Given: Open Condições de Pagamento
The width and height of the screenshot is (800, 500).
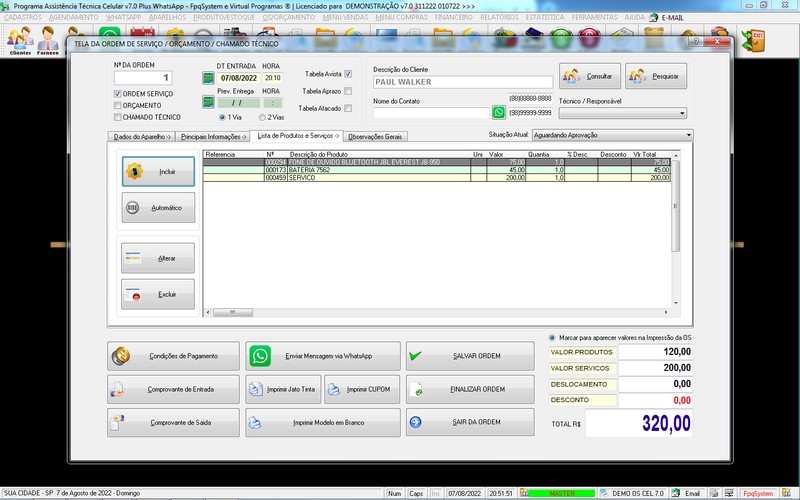Looking at the screenshot, I should pyautogui.click(x=173, y=356).
